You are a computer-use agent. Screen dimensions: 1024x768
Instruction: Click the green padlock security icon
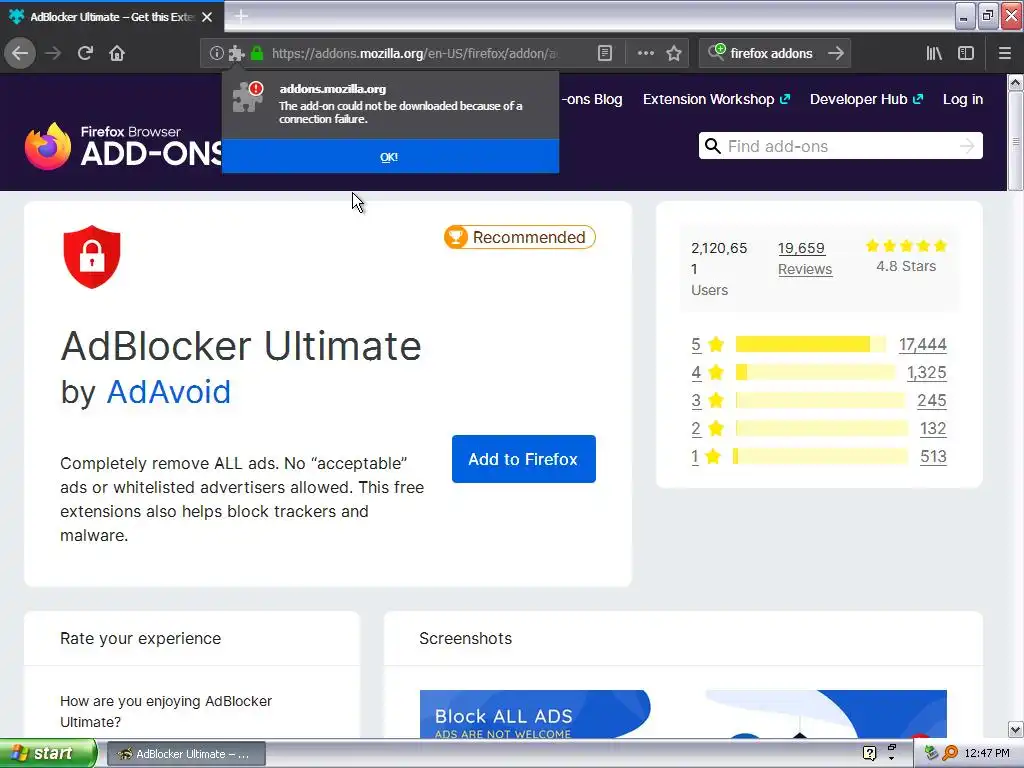click(257, 53)
